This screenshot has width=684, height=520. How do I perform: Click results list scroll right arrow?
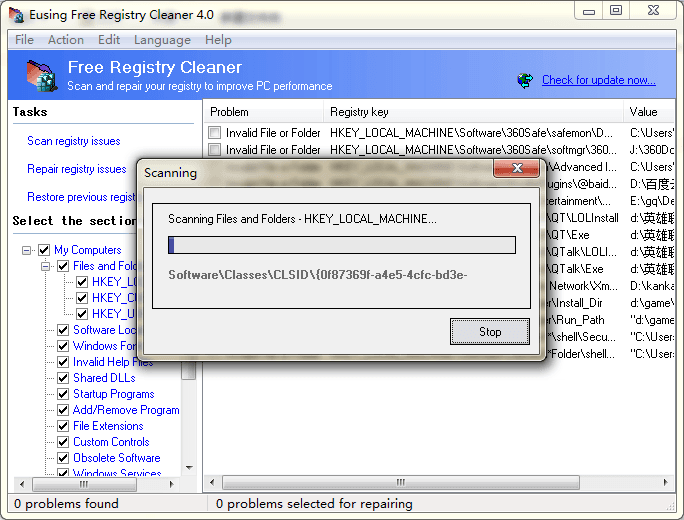(x=665, y=482)
